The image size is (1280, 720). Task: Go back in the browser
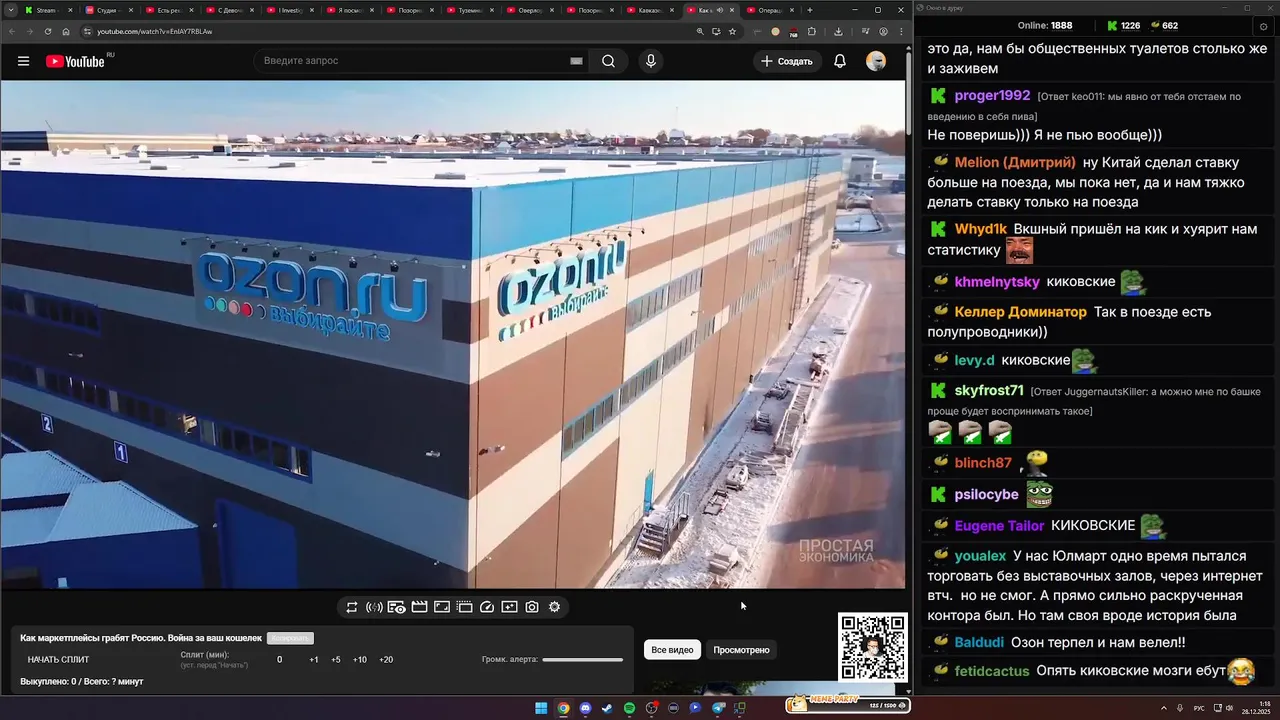pyautogui.click(x=10, y=31)
